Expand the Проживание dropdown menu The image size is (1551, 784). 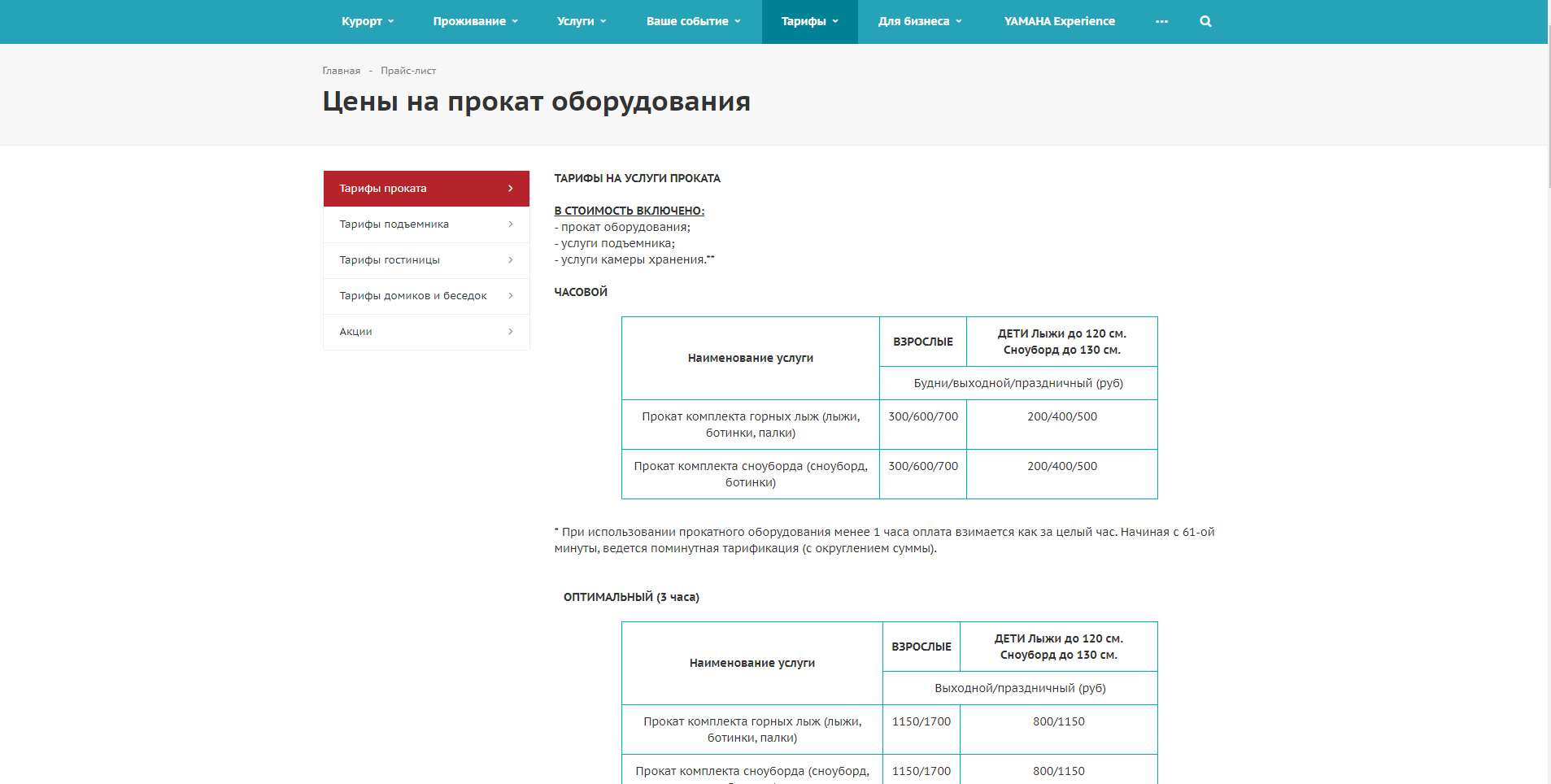[475, 21]
